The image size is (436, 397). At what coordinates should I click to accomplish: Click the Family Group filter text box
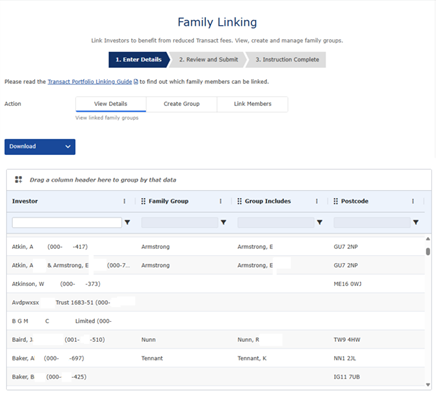180,222
